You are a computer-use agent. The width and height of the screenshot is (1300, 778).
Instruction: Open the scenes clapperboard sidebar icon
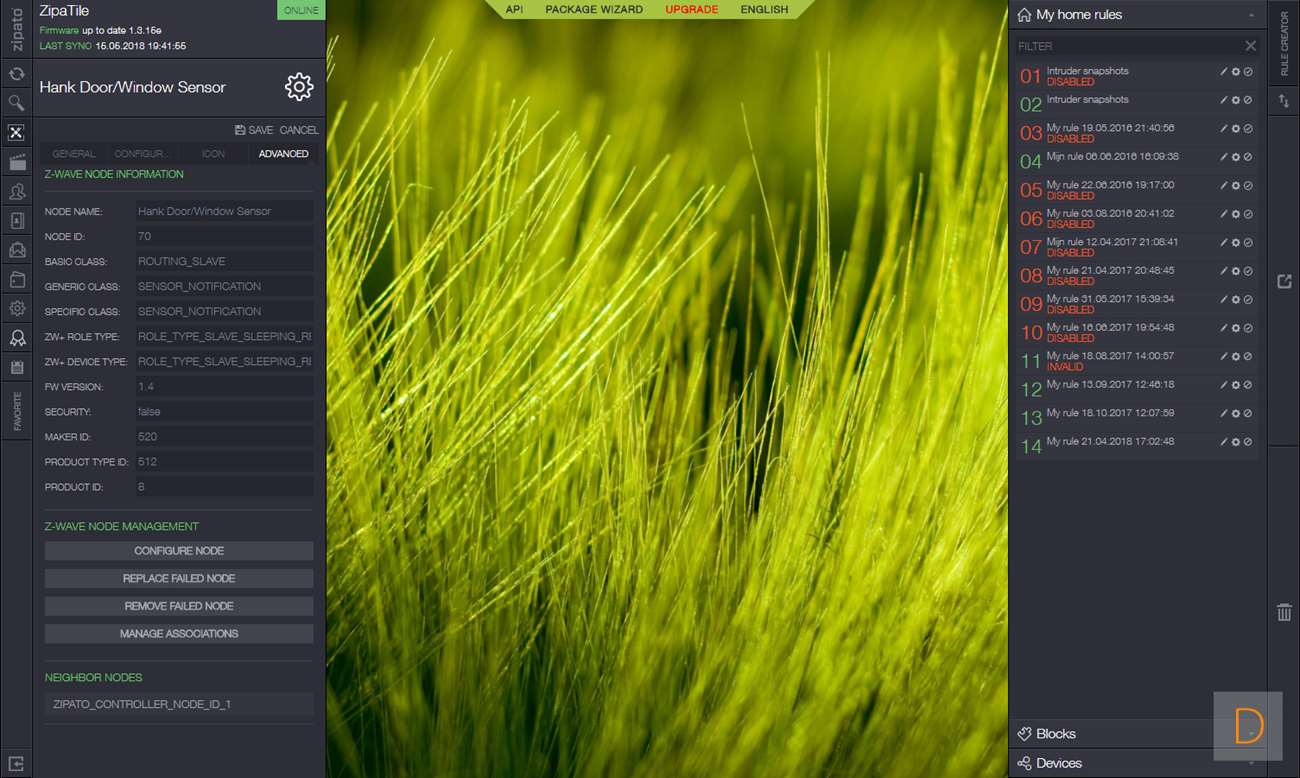tap(16, 162)
